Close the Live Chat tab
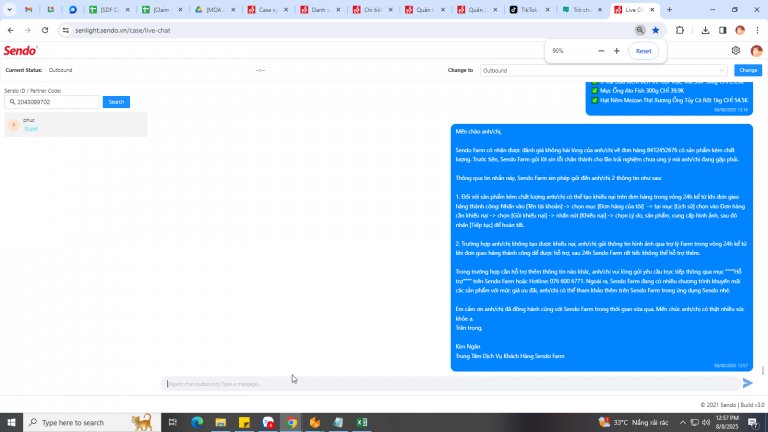768x432 pixels. point(652,10)
